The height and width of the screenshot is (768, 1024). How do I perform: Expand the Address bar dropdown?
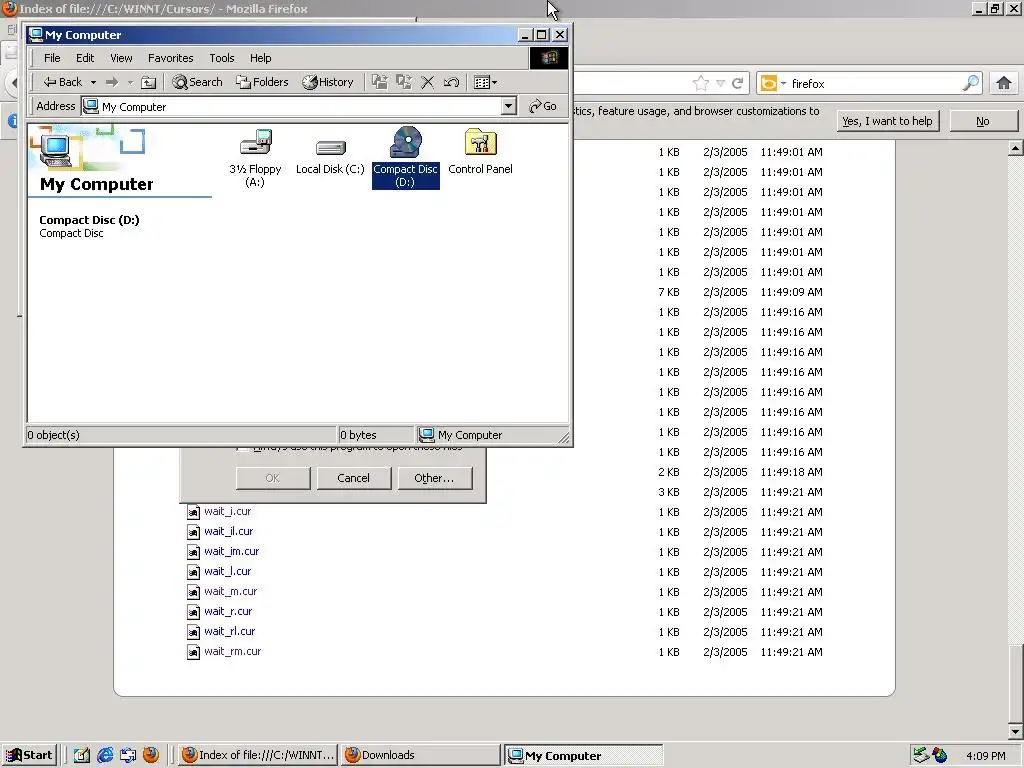click(x=509, y=106)
